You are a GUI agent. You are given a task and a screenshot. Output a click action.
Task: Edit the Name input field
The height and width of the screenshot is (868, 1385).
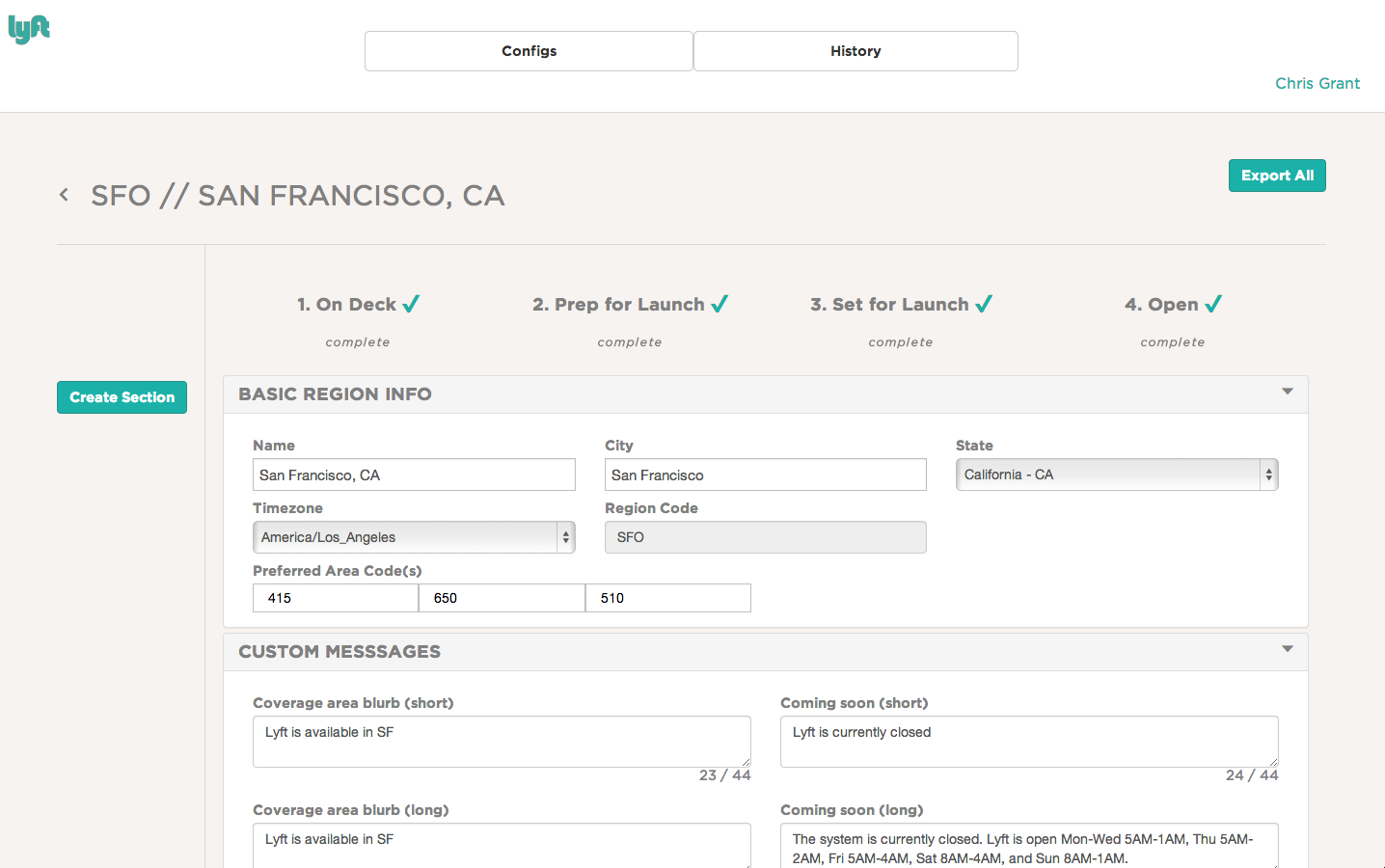pos(414,475)
